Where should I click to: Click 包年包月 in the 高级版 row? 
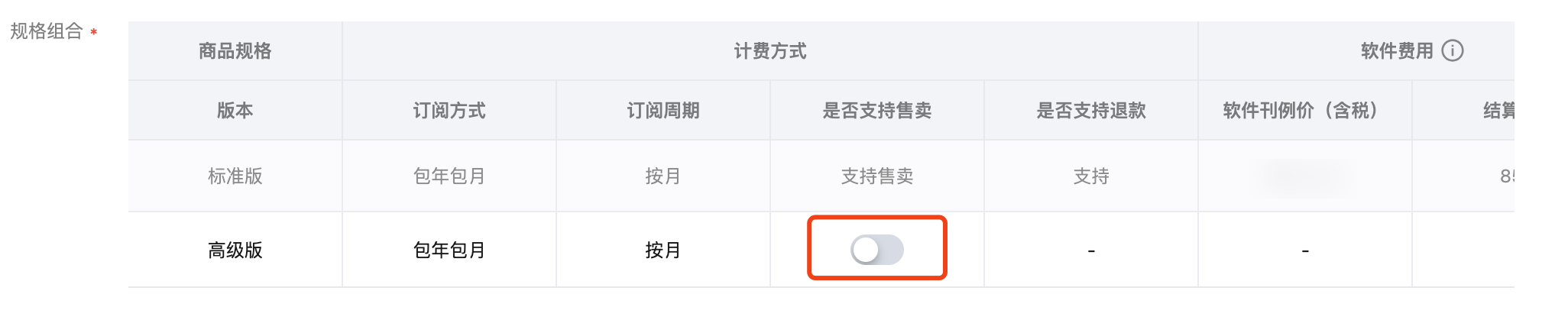[x=449, y=250]
